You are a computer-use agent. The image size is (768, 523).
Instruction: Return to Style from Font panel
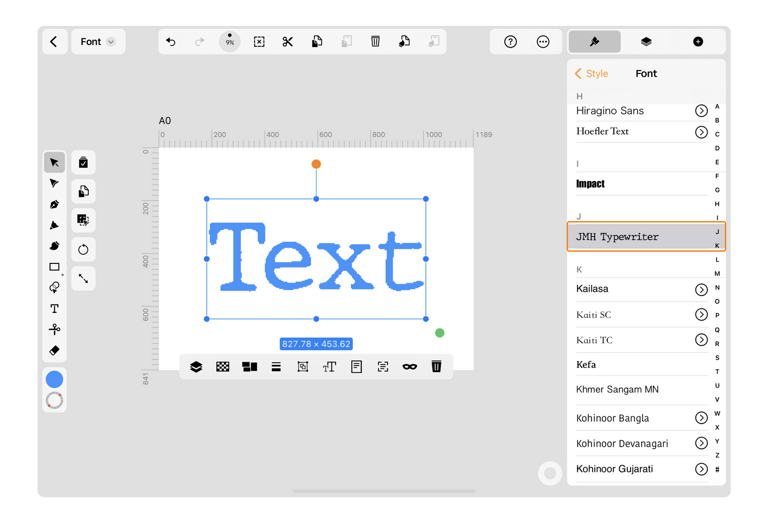591,73
